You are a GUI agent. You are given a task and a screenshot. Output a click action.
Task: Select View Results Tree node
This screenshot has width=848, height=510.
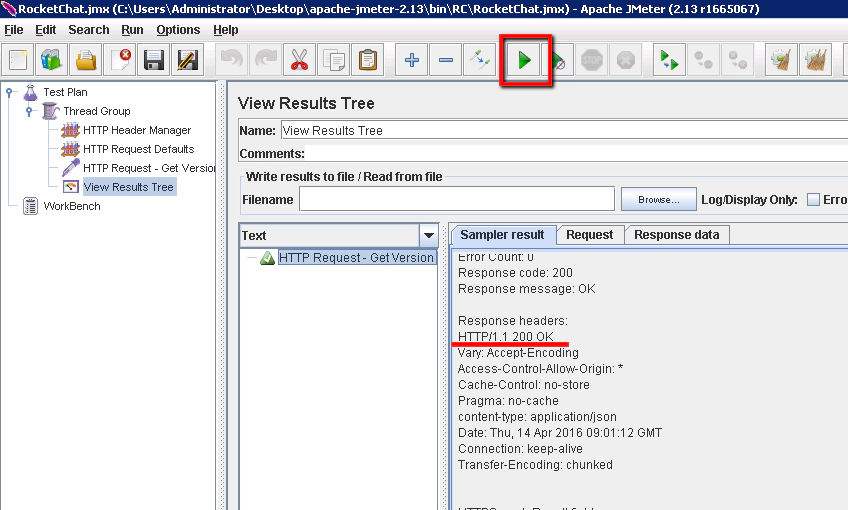click(128, 187)
